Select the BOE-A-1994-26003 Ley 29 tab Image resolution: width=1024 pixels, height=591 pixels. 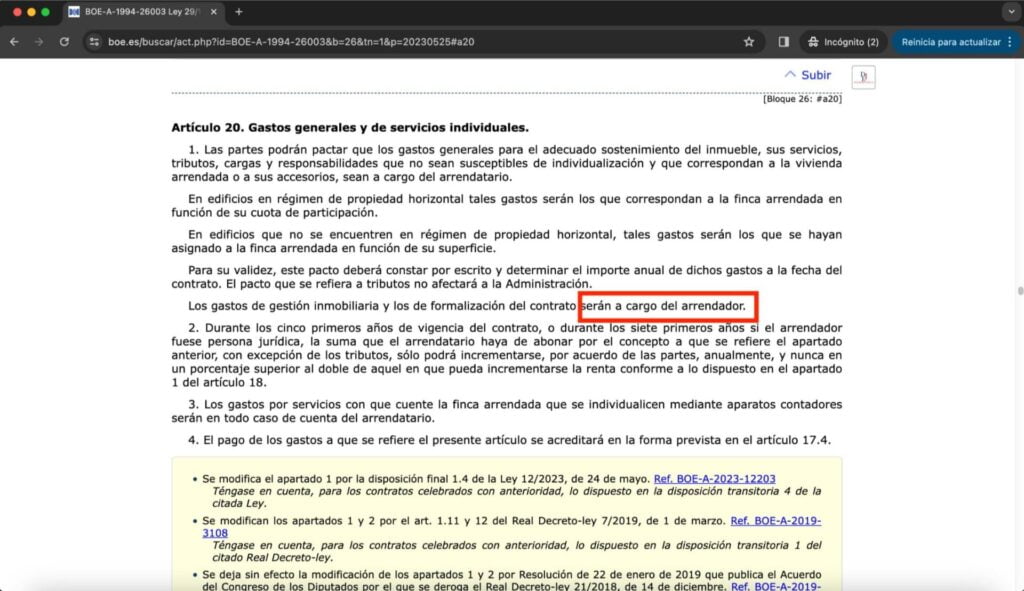click(142, 12)
